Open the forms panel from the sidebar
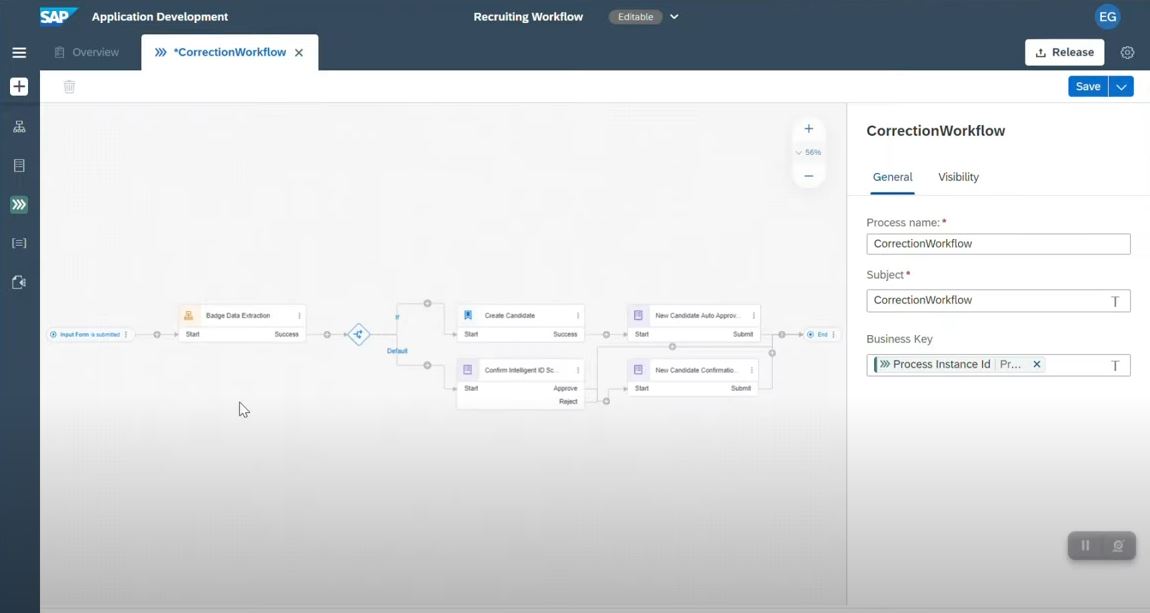Image resolution: width=1150 pixels, height=613 pixels. [18, 164]
